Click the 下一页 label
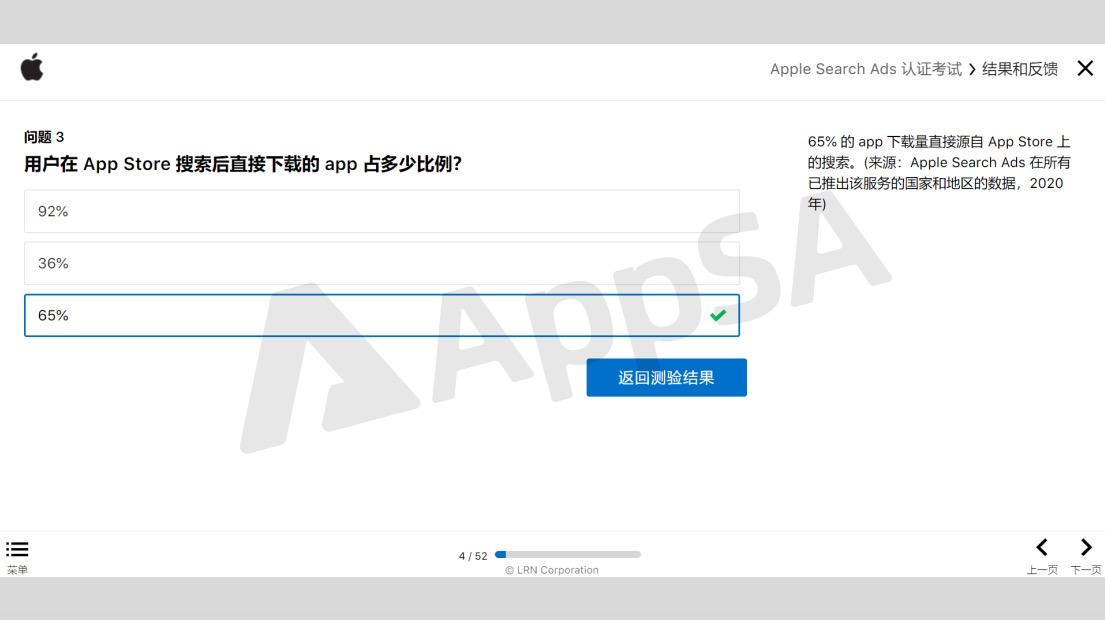This screenshot has height=620, width=1105. pyautogui.click(x=1086, y=570)
